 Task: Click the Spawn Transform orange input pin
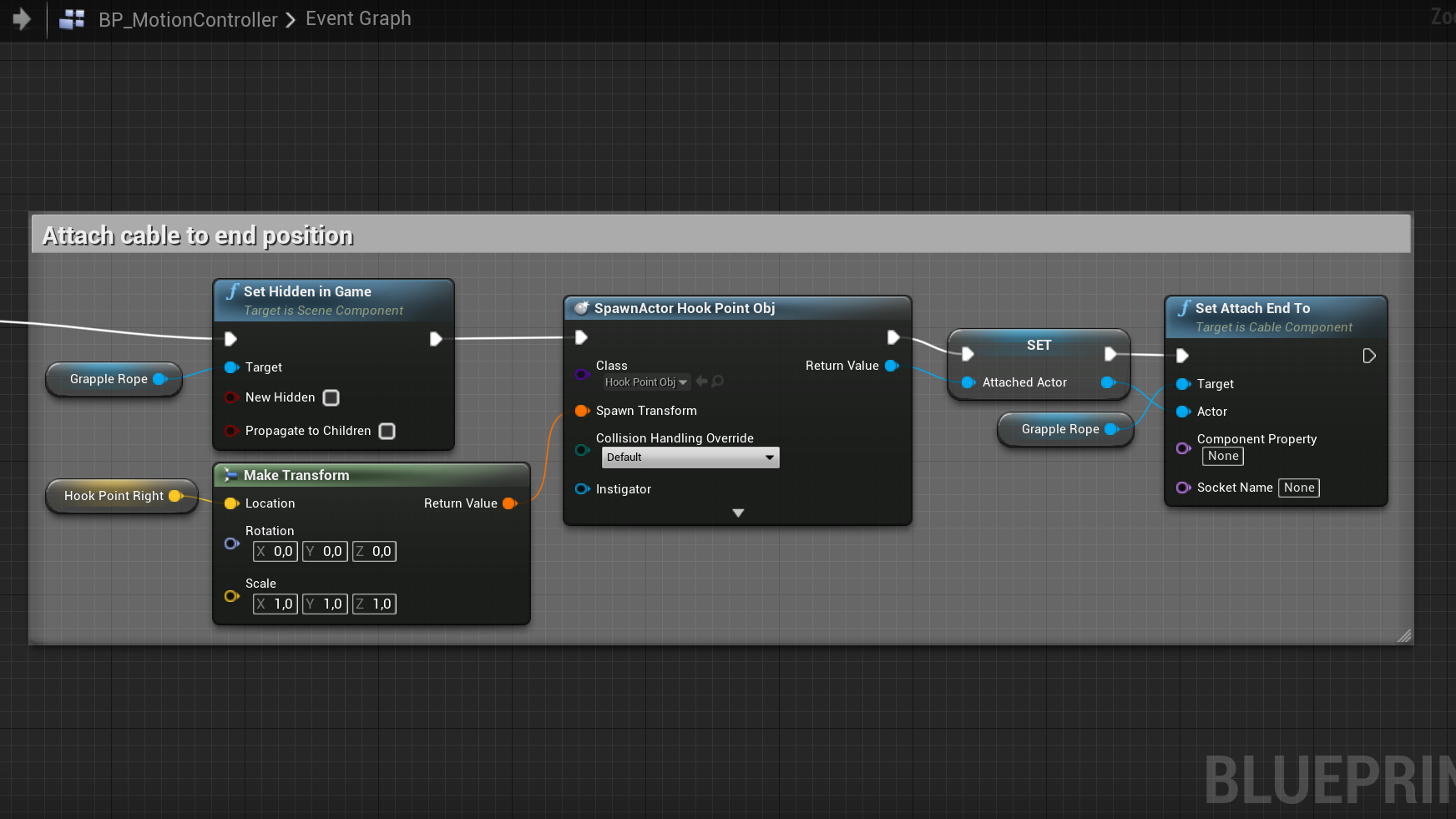click(582, 411)
